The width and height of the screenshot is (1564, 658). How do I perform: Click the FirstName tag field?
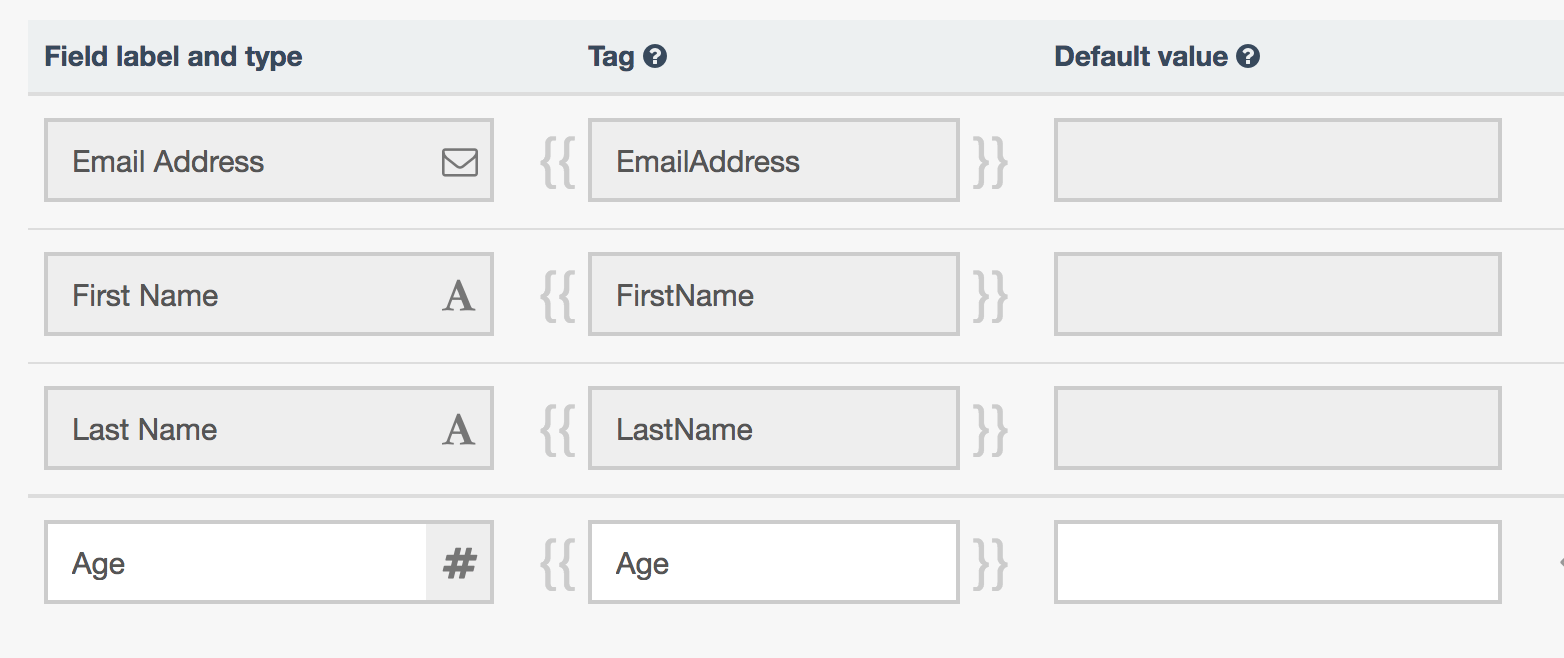pyautogui.click(x=773, y=296)
